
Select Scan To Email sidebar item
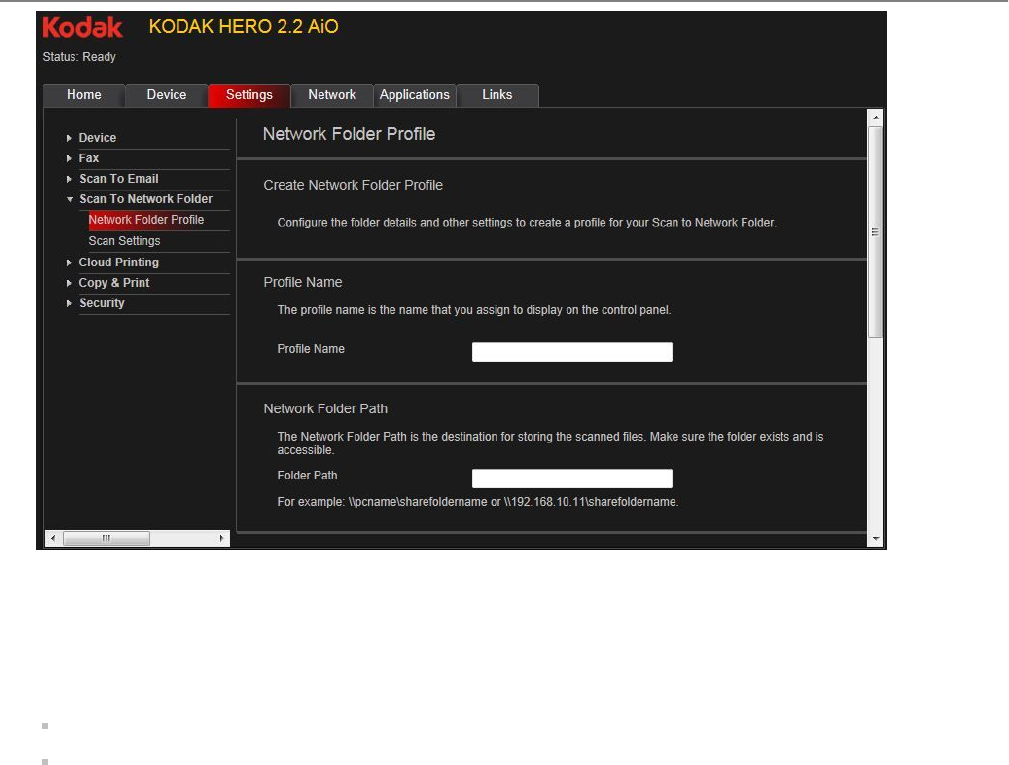[x=118, y=179]
